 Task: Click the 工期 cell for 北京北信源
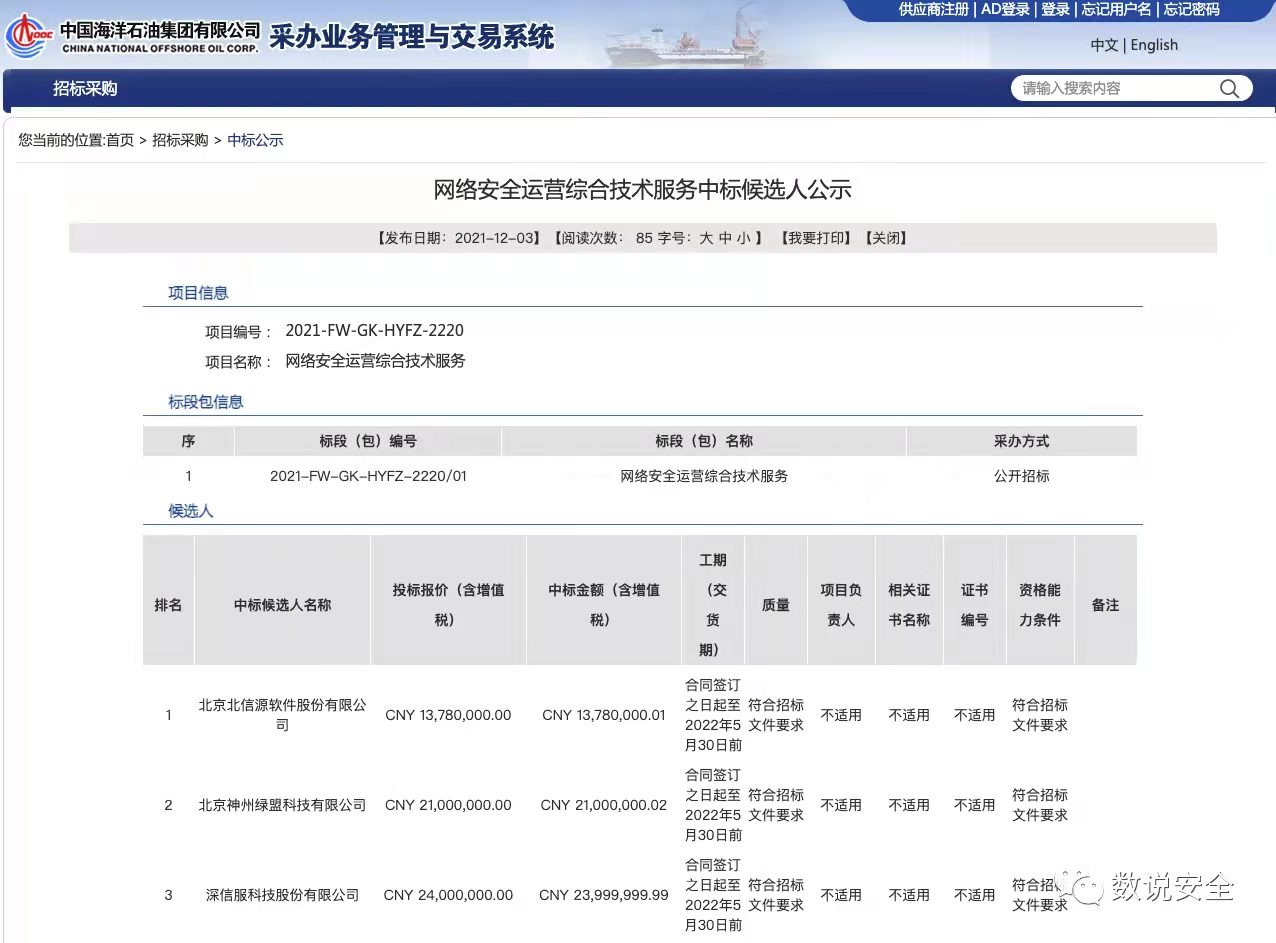pyautogui.click(x=713, y=715)
